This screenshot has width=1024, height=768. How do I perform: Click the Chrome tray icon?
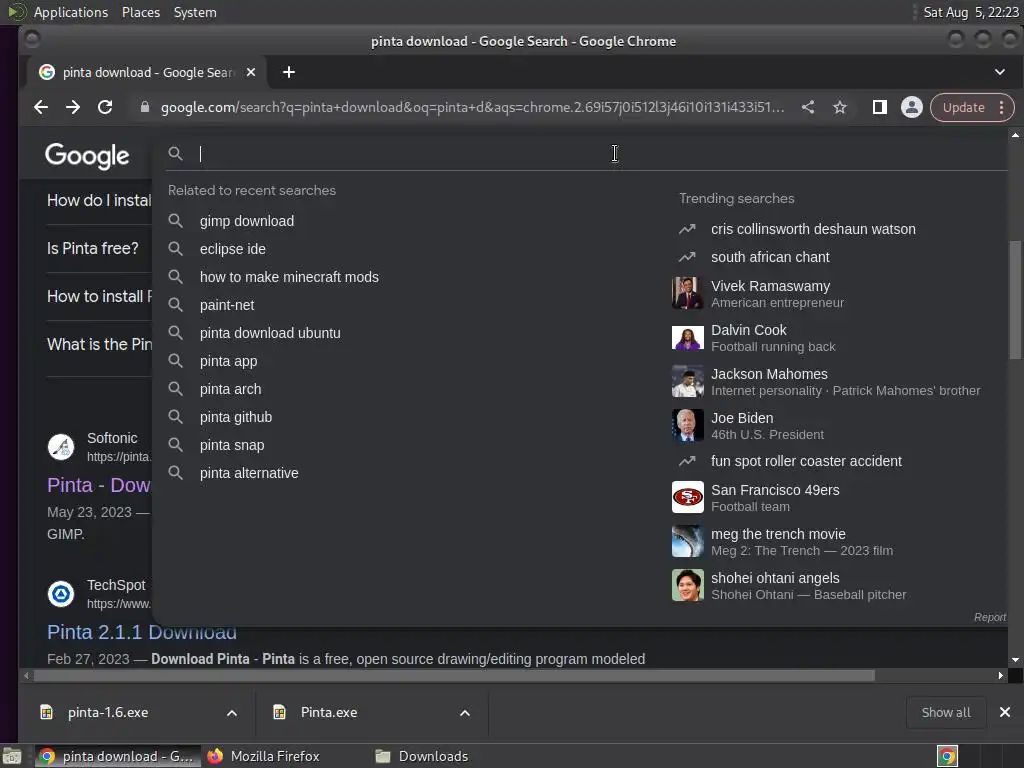pyautogui.click(x=947, y=756)
